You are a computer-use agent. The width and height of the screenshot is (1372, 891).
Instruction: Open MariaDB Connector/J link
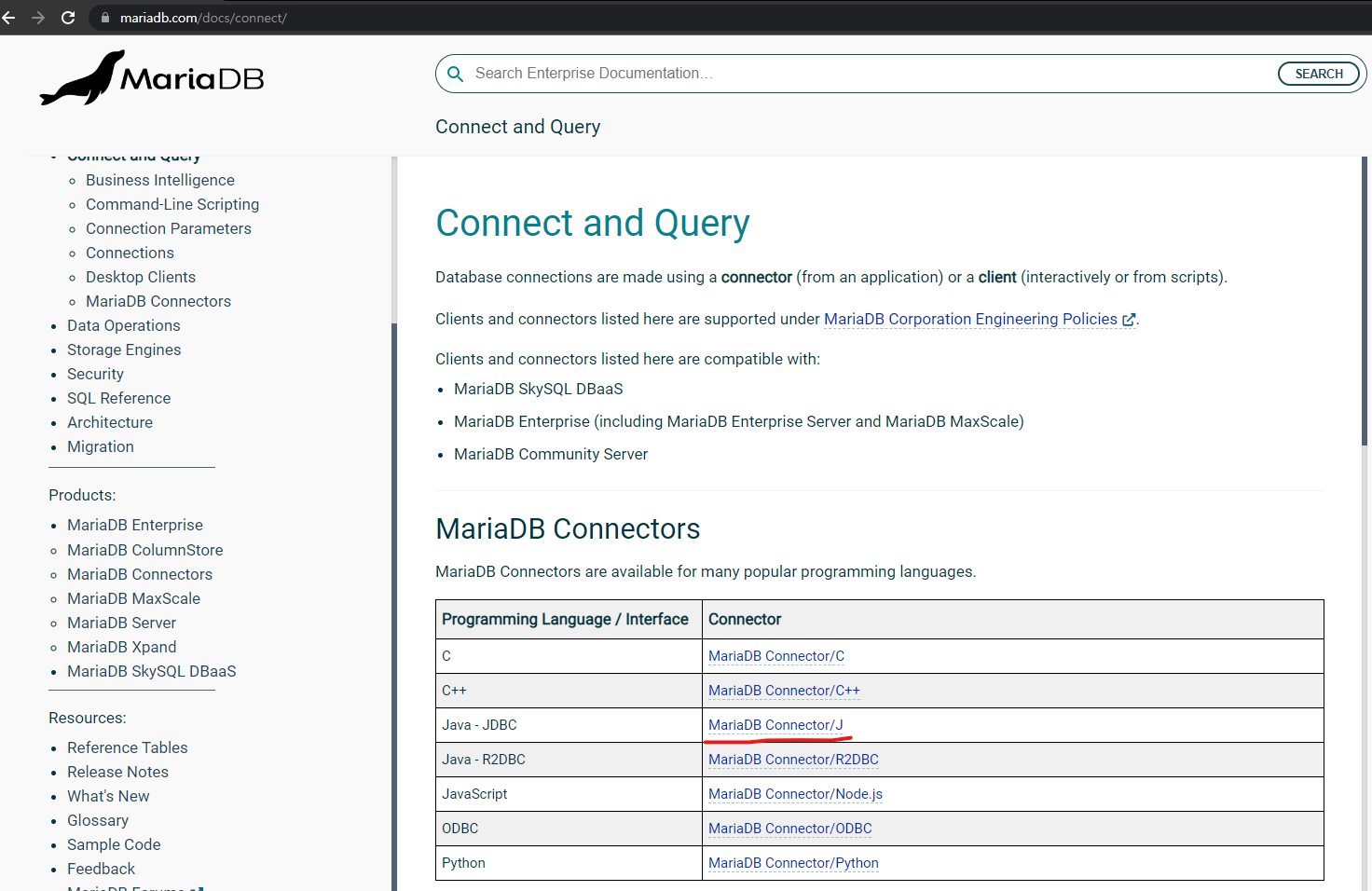[x=775, y=725]
